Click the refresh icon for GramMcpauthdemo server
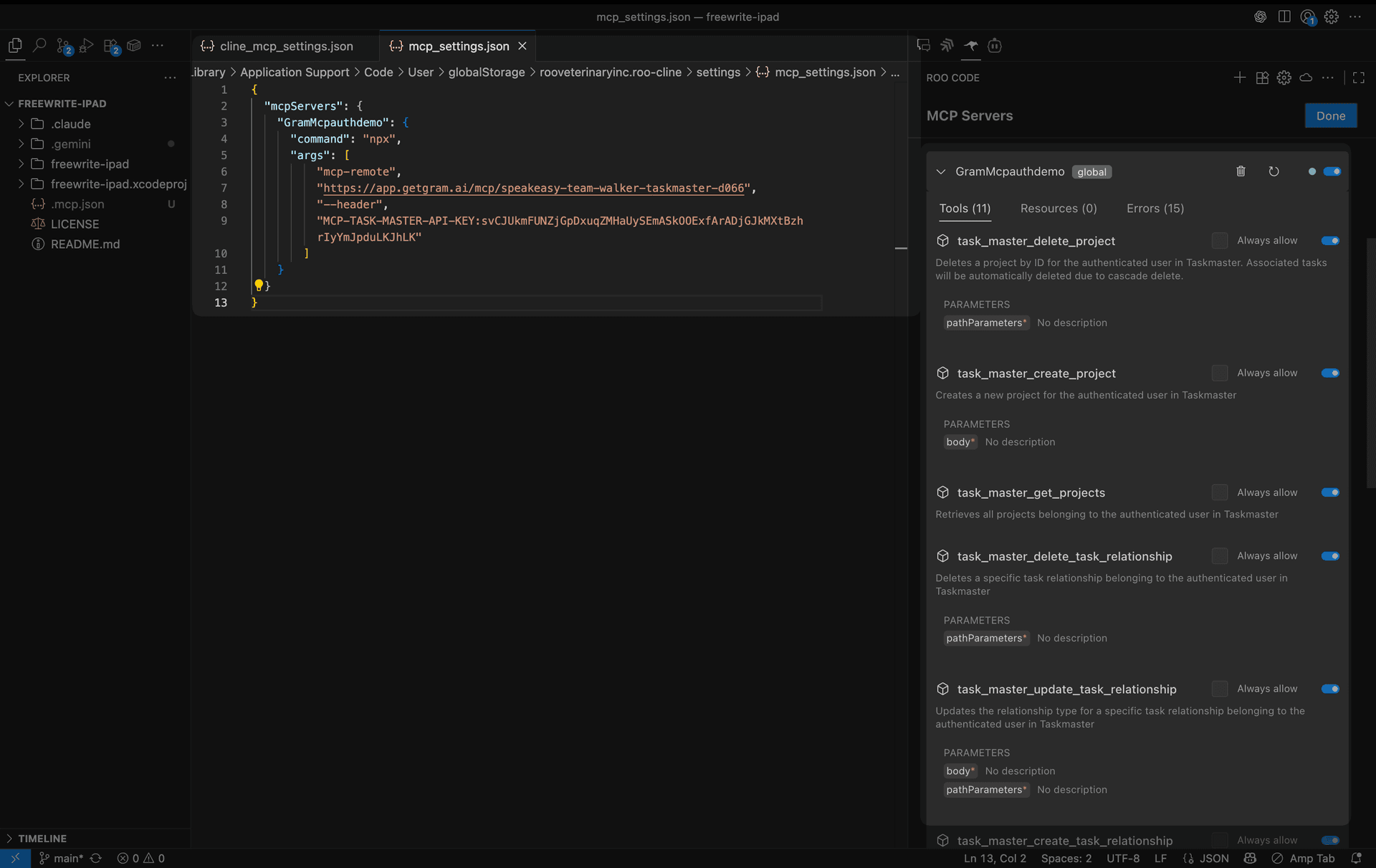The height and width of the screenshot is (868, 1376). pyautogui.click(x=1274, y=171)
